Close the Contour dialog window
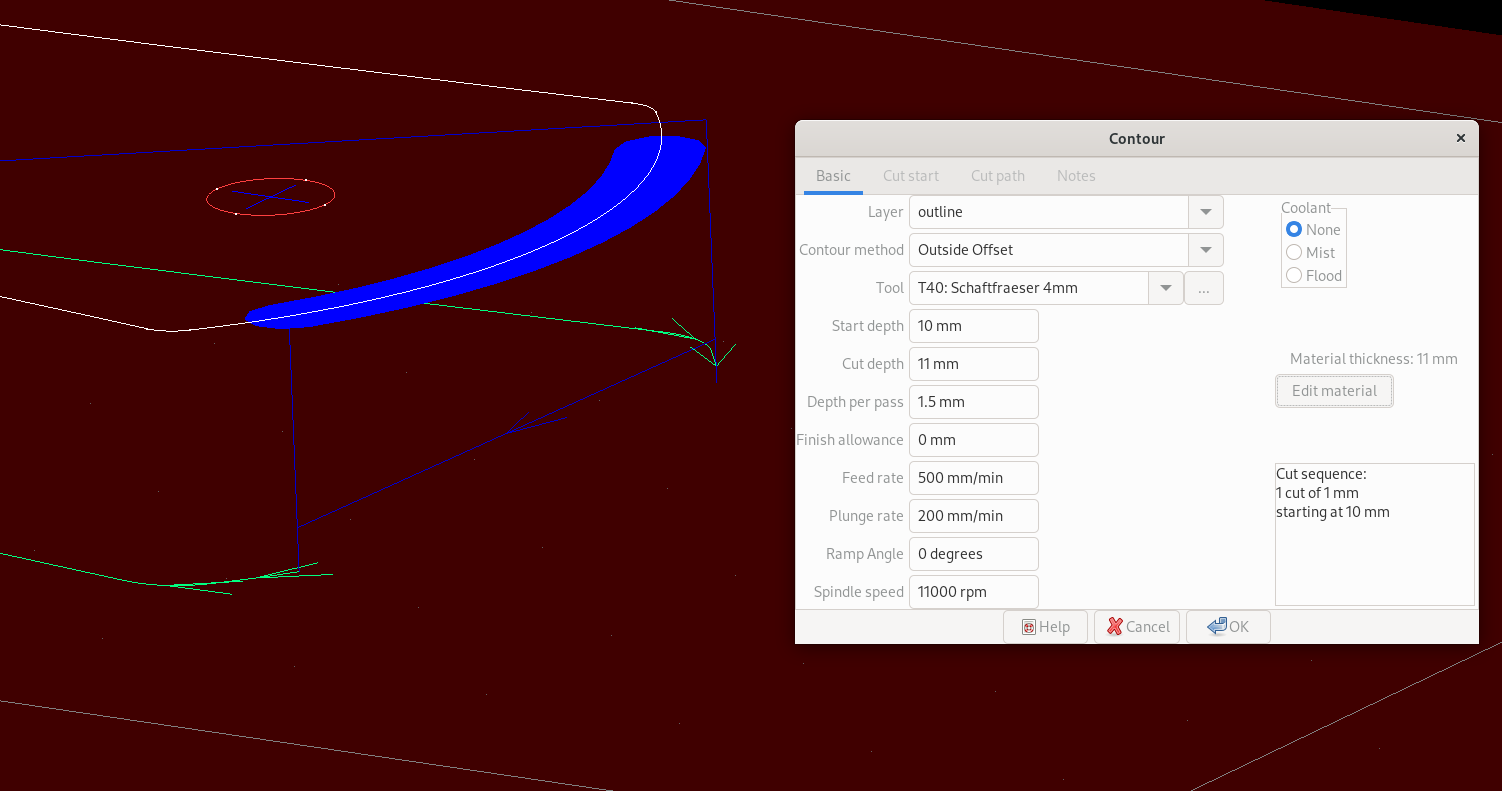The width and height of the screenshot is (1502, 791). (1460, 138)
